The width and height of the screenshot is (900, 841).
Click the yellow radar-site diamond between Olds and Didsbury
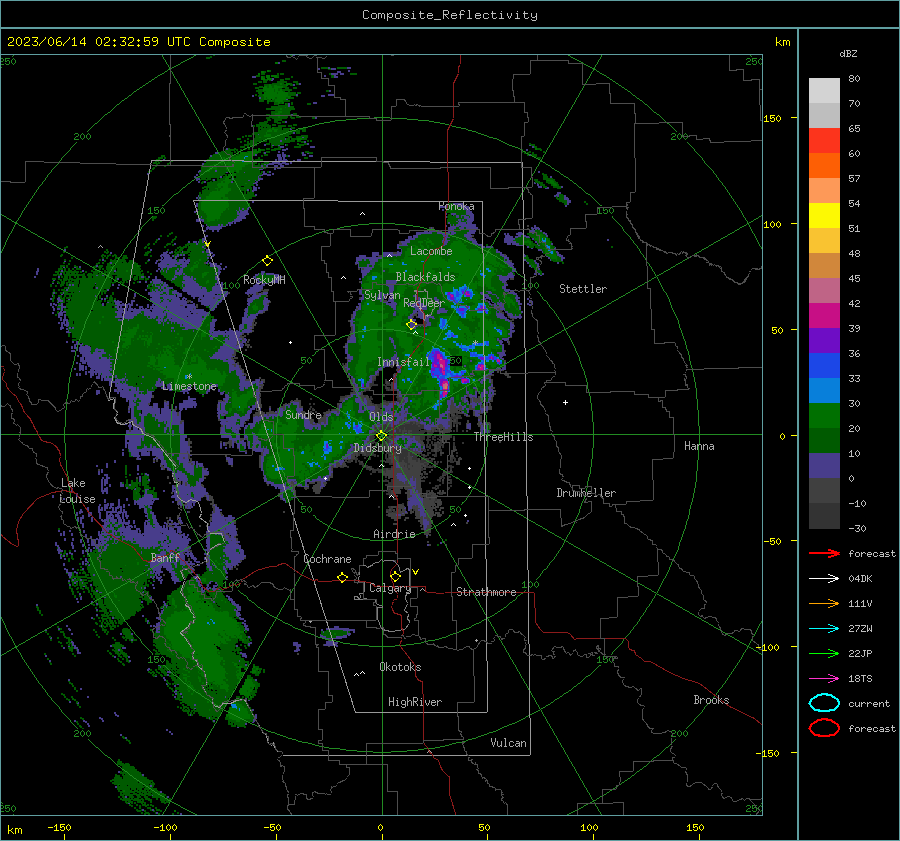(x=381, y=436)
